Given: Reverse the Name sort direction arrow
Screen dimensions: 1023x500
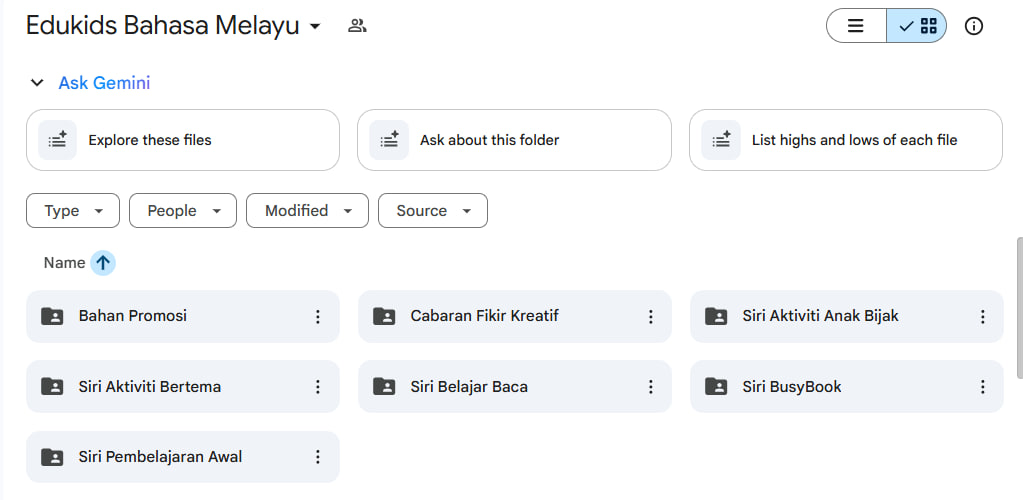Looking at the screenshot, I should click(103, 263).
